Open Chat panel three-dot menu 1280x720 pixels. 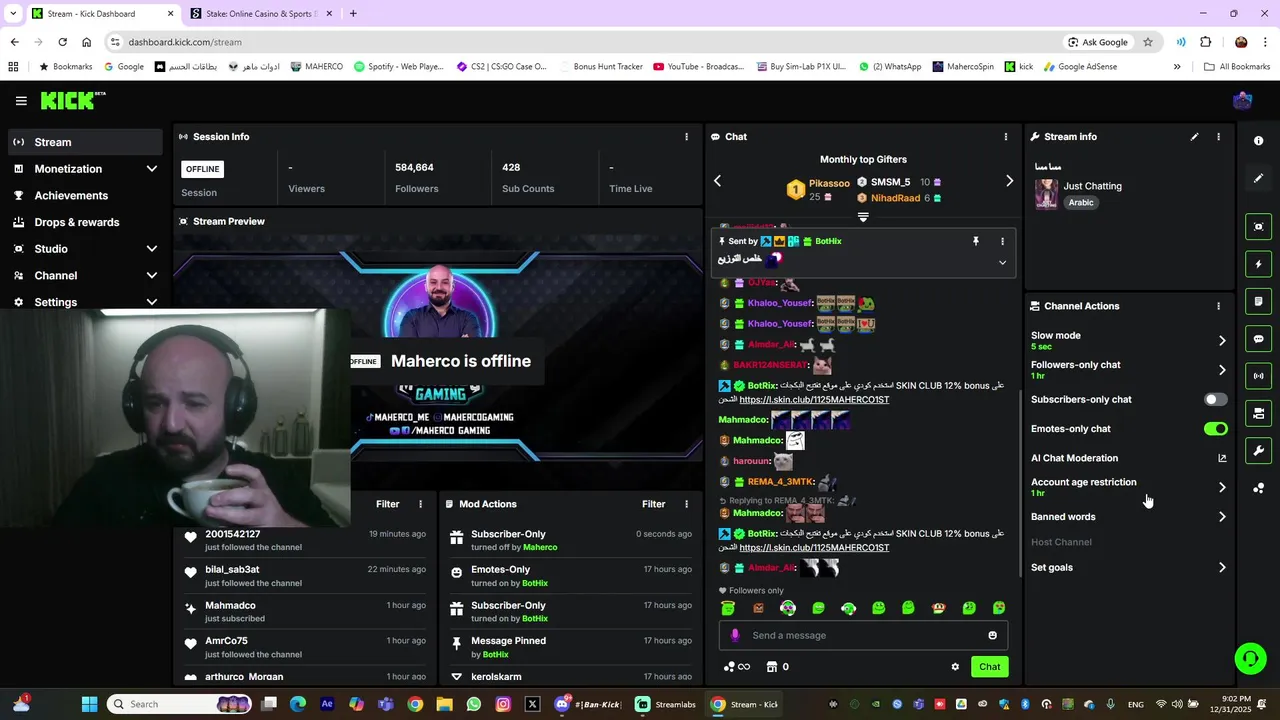pyautogui.click(x=1006, y=137)
